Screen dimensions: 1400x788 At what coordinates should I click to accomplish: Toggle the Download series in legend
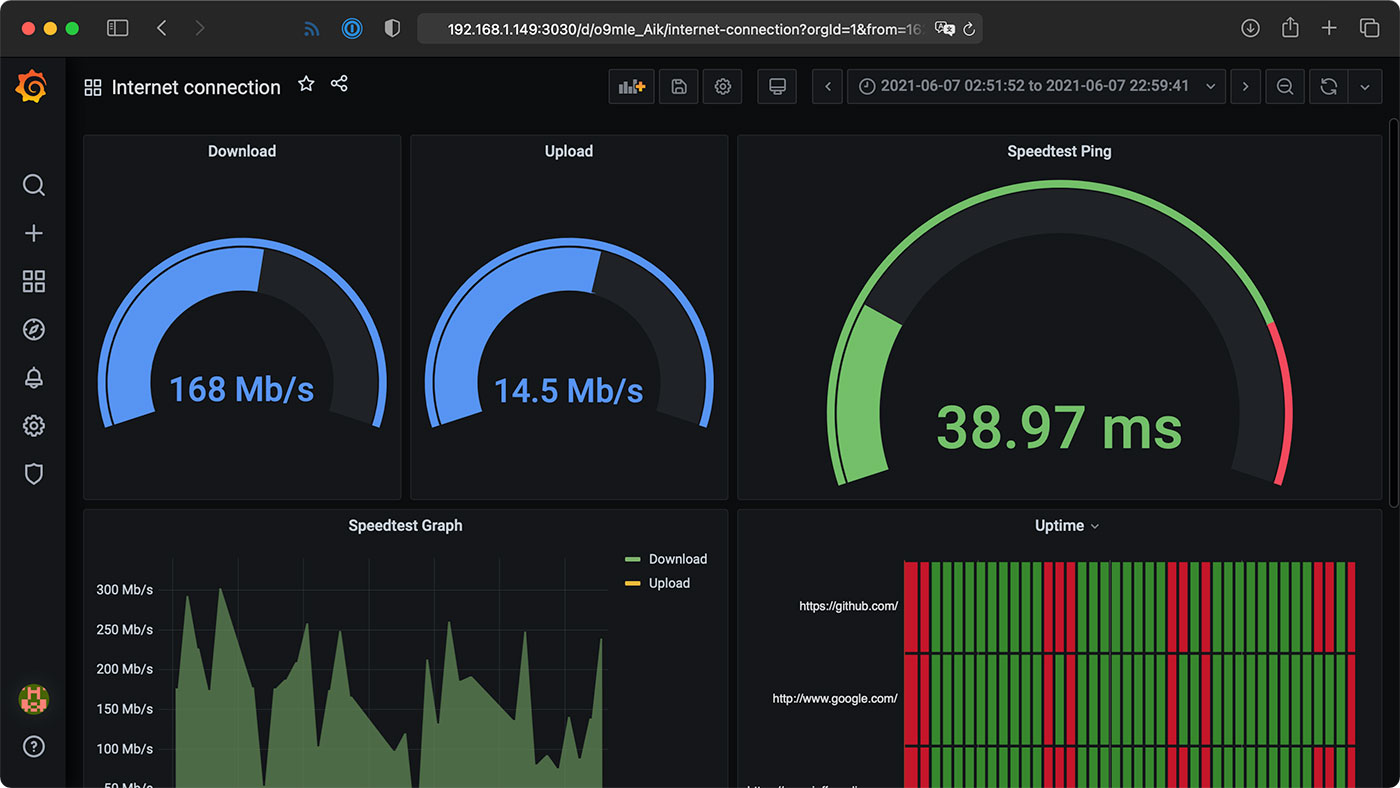click(x=677, y=559)
